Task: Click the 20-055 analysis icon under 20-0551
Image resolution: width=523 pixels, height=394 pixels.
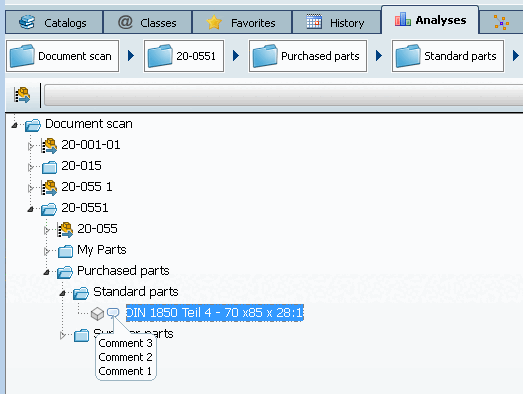Action: coord(65,230)
